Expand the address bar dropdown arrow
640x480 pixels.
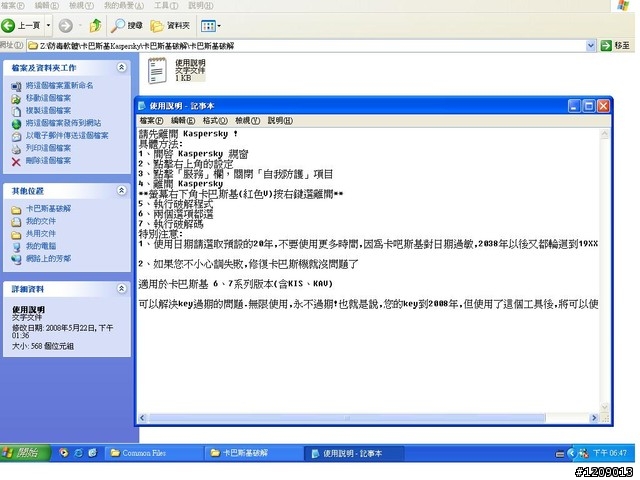[590, 46]
